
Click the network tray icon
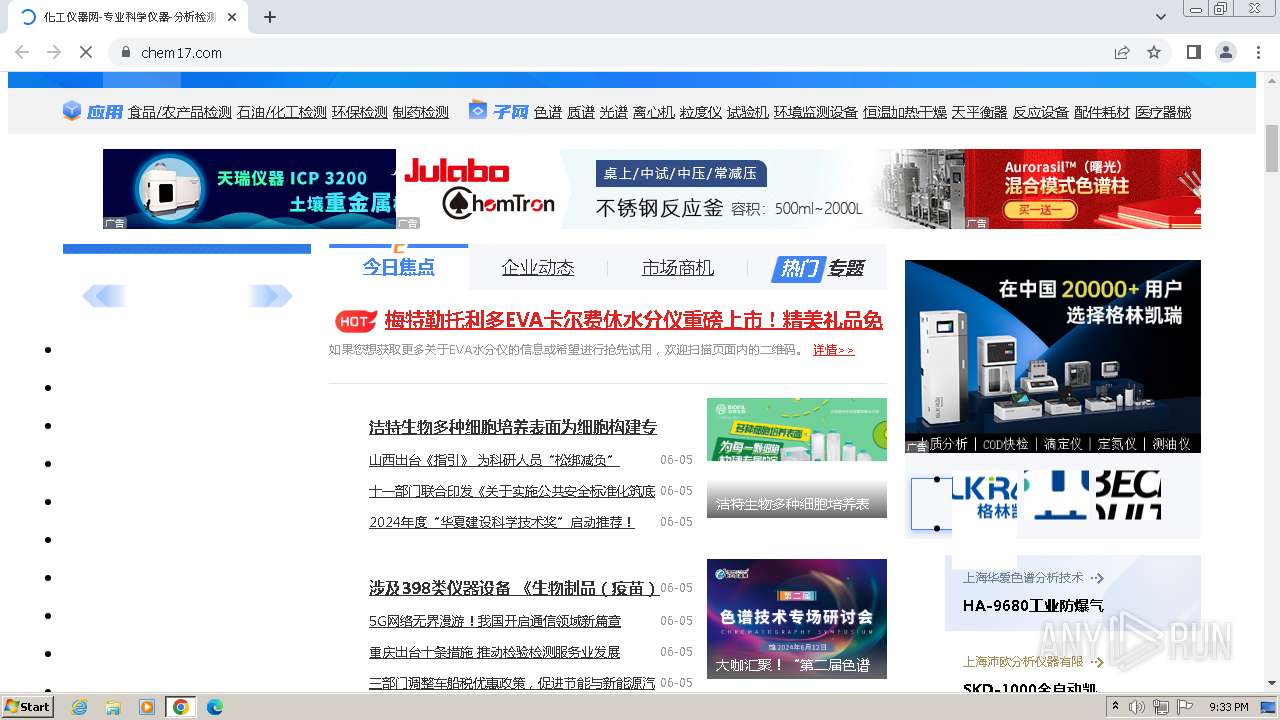pos(1161,707)
